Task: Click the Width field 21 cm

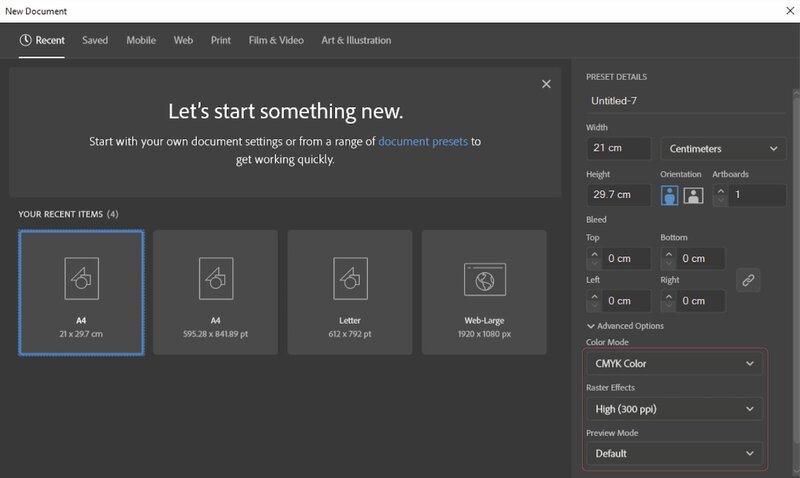Action: pyautogui.click(x=618, y=148)
